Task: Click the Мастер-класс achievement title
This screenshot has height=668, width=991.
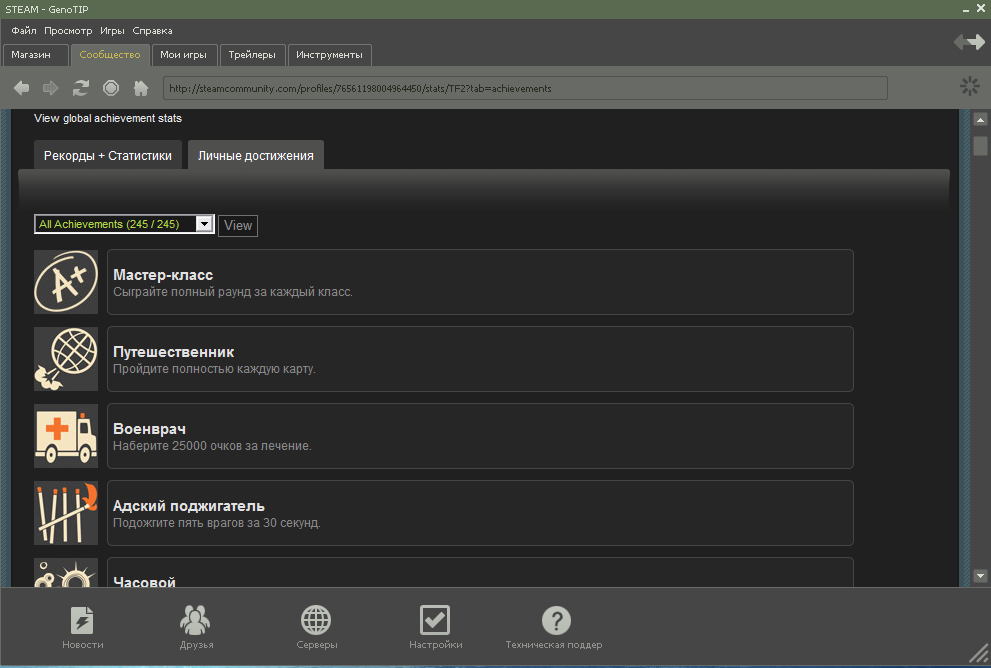Action: tap(163, 275)
